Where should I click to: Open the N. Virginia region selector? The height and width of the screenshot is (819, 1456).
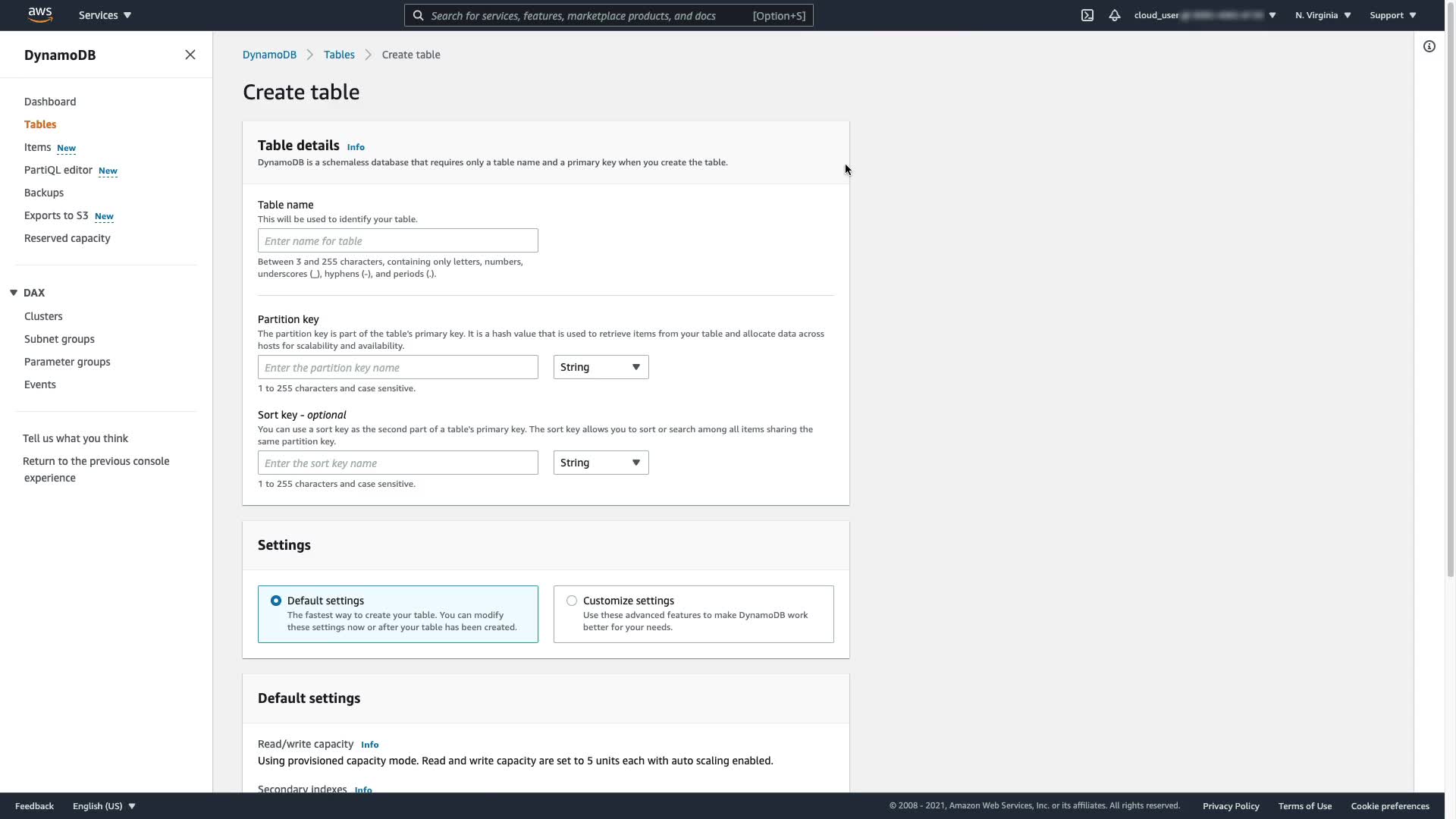(x=1323, y=15)
